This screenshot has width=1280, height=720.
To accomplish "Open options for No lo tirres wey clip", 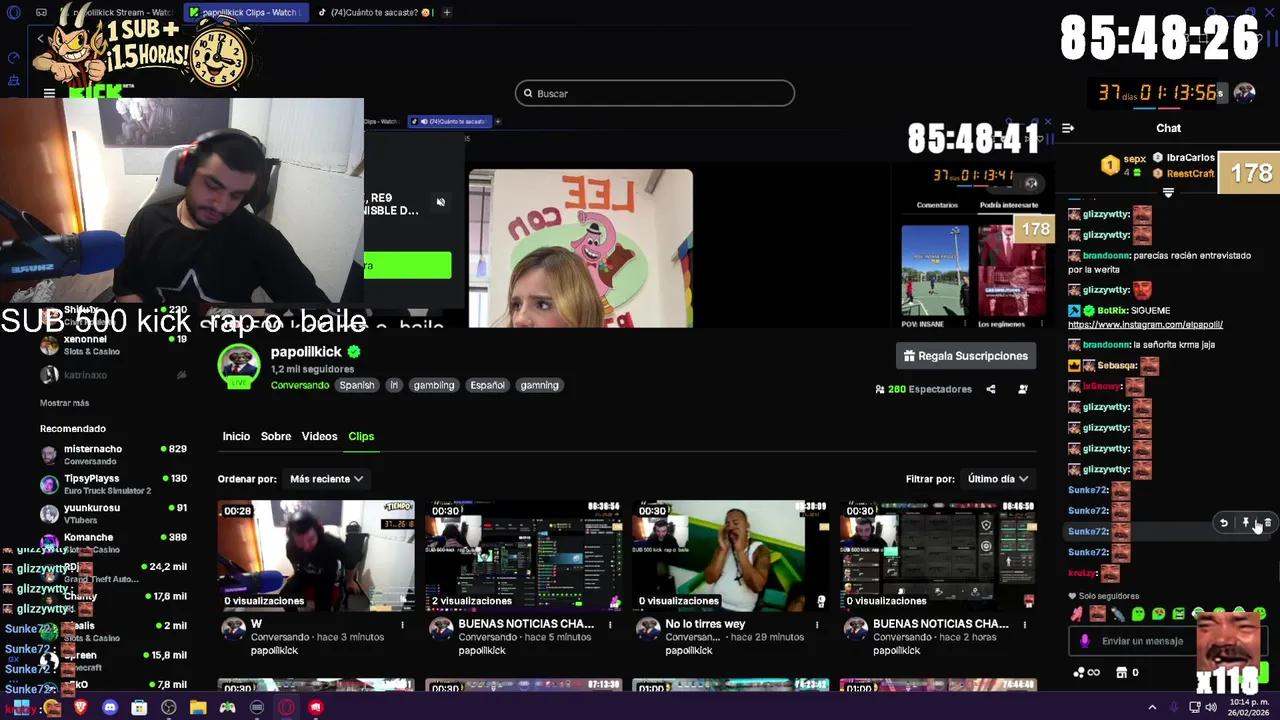I will click(x=817, y=625).
